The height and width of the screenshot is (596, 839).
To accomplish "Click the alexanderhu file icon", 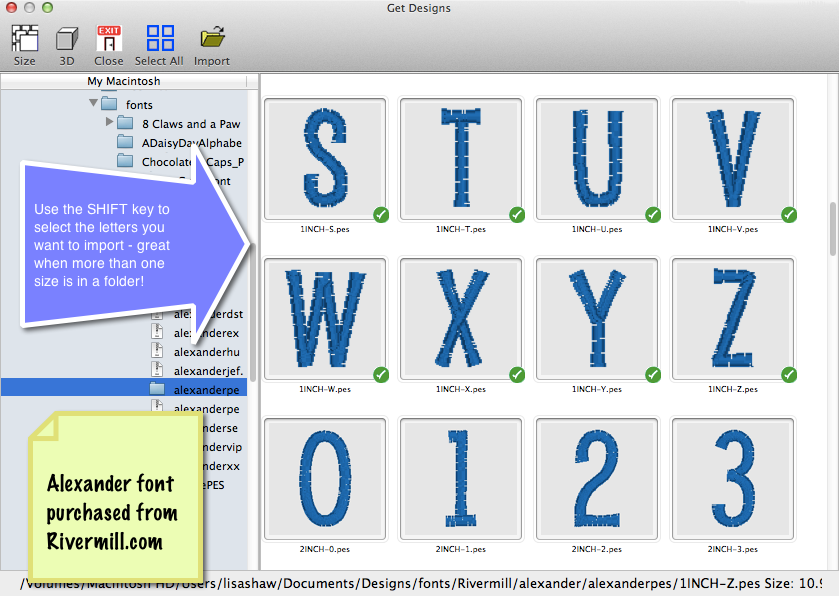I will (x=157, y=351).
